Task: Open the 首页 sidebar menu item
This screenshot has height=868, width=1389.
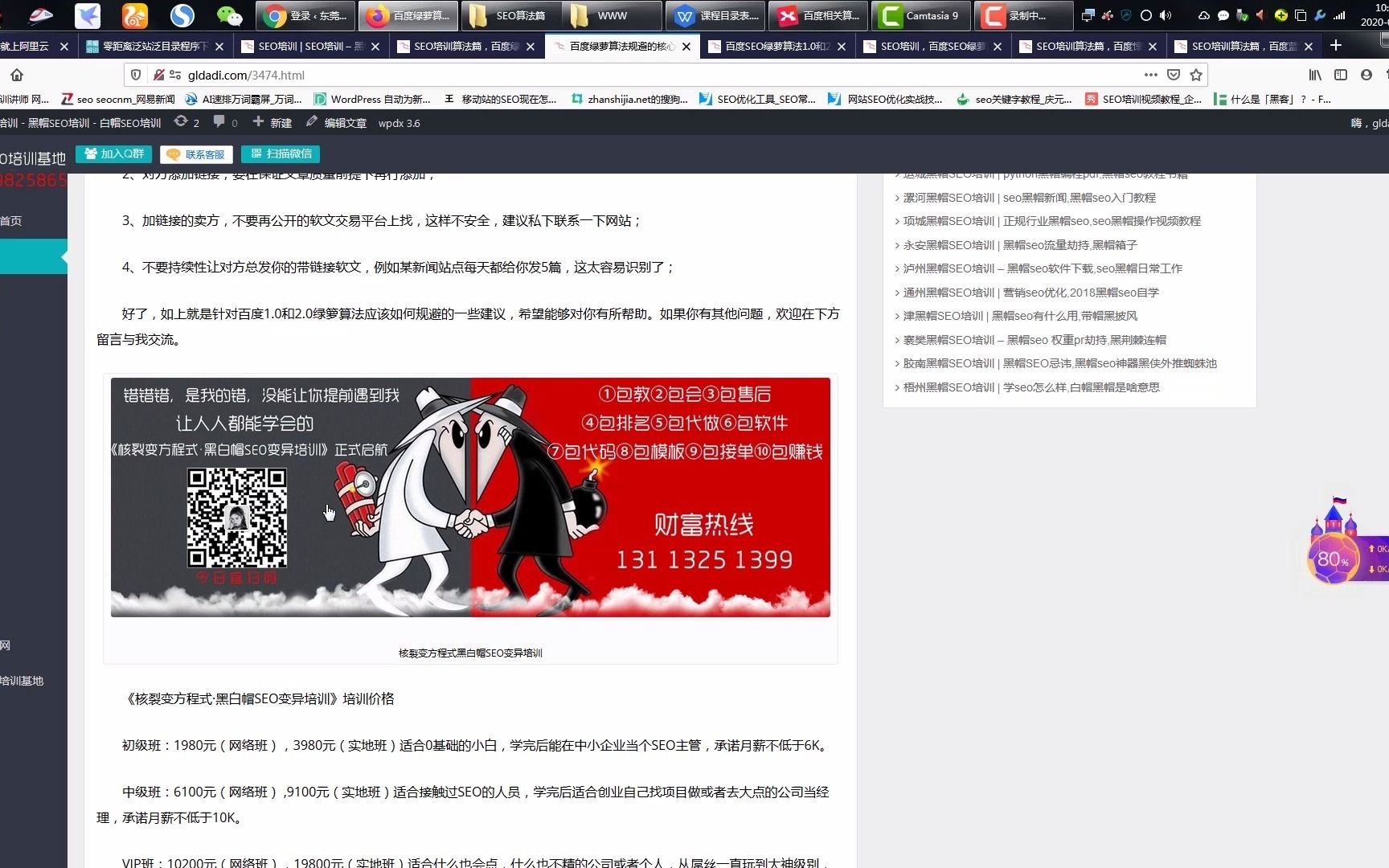Action: tap(11, 221)
